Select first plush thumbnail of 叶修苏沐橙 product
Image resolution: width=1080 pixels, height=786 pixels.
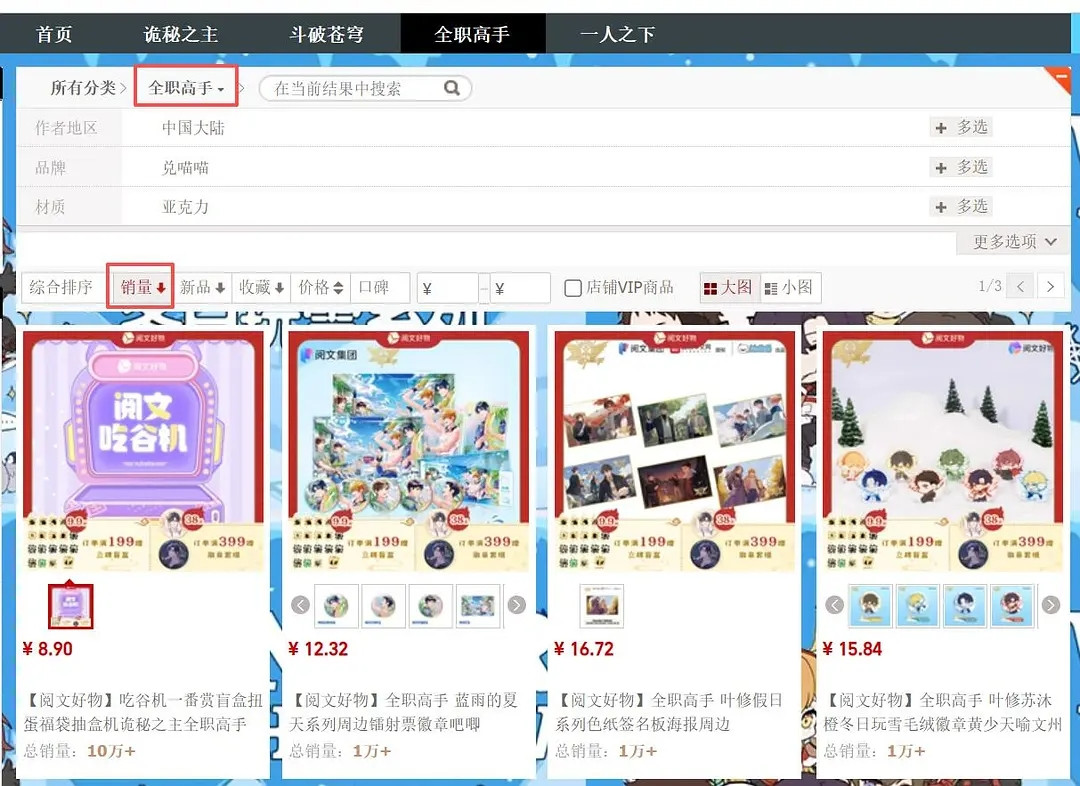tap(871, 606)
